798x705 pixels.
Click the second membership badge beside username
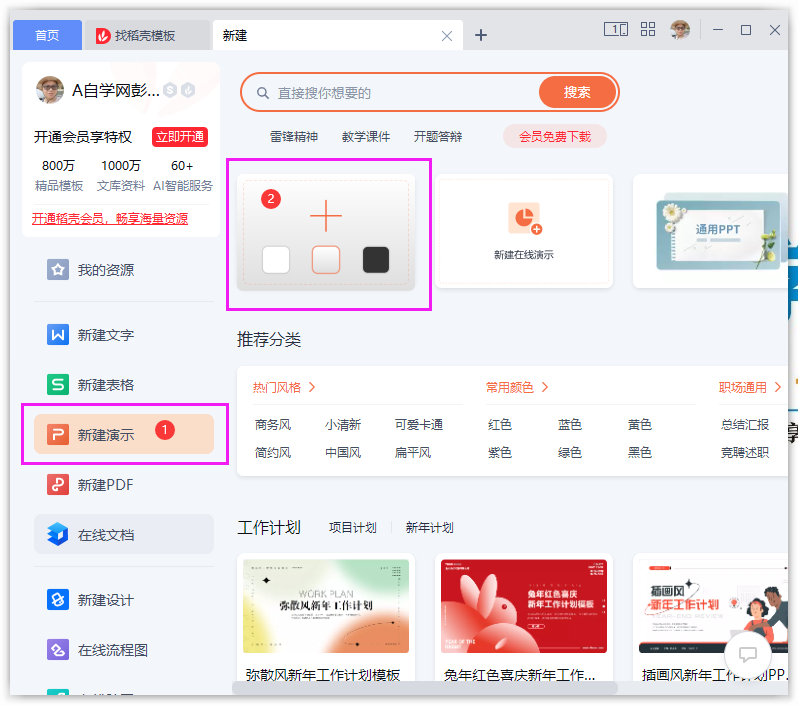[188, 91]
